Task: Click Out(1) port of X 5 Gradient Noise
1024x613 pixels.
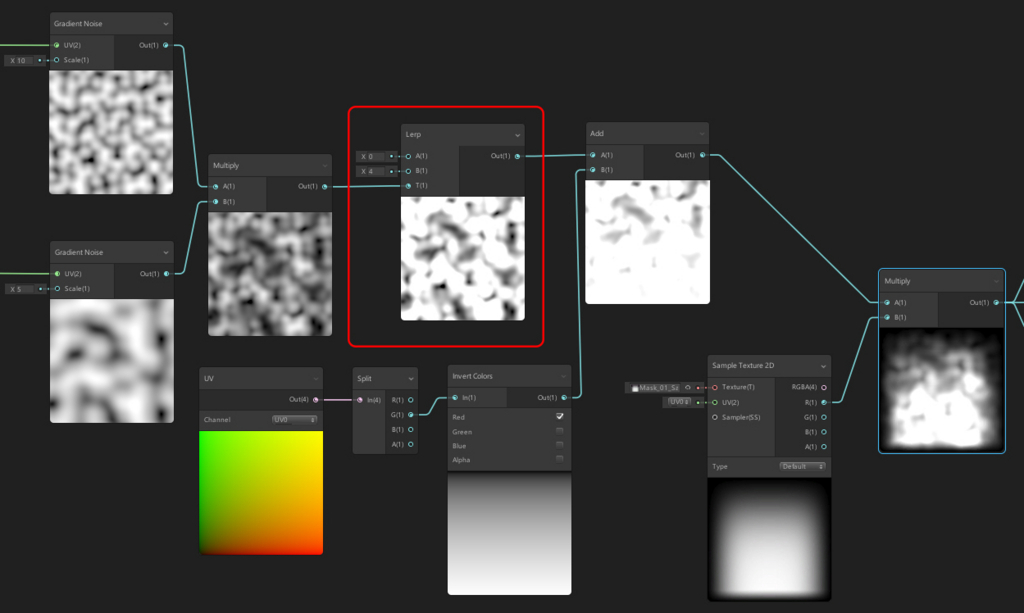Action: 167,274
